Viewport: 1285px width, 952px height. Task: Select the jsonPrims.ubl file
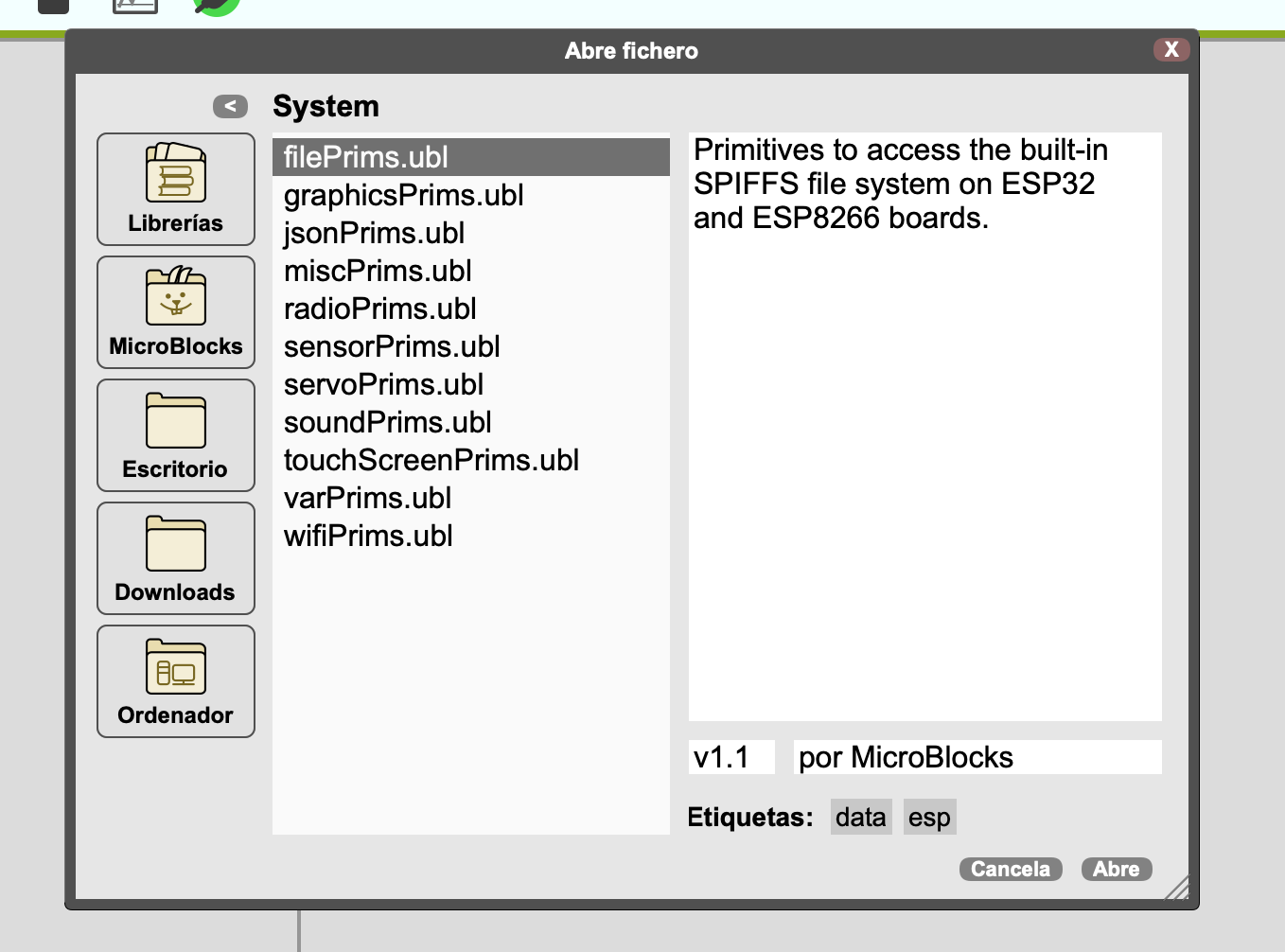point(375,233)
